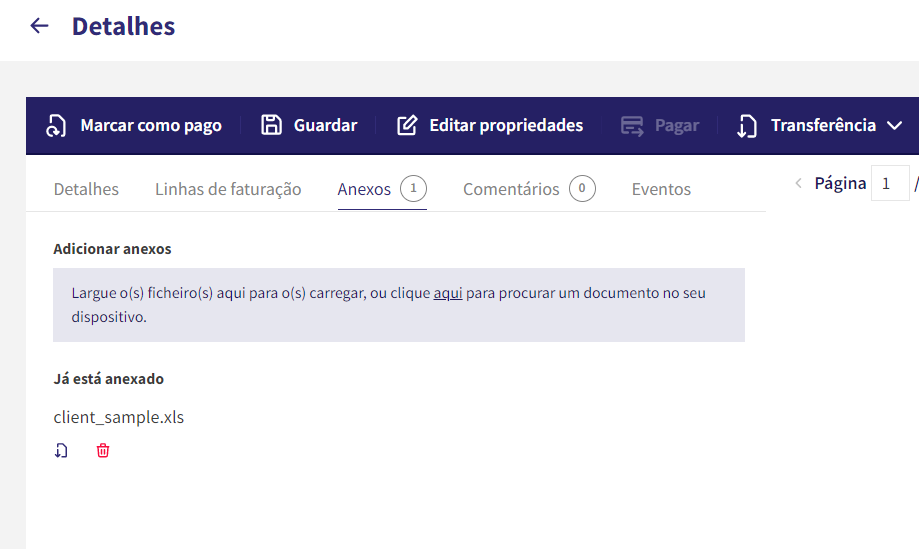The width and height of the screenshot is (919, 549).
Task: Click the file drop zone area
Action: [399, 305]
